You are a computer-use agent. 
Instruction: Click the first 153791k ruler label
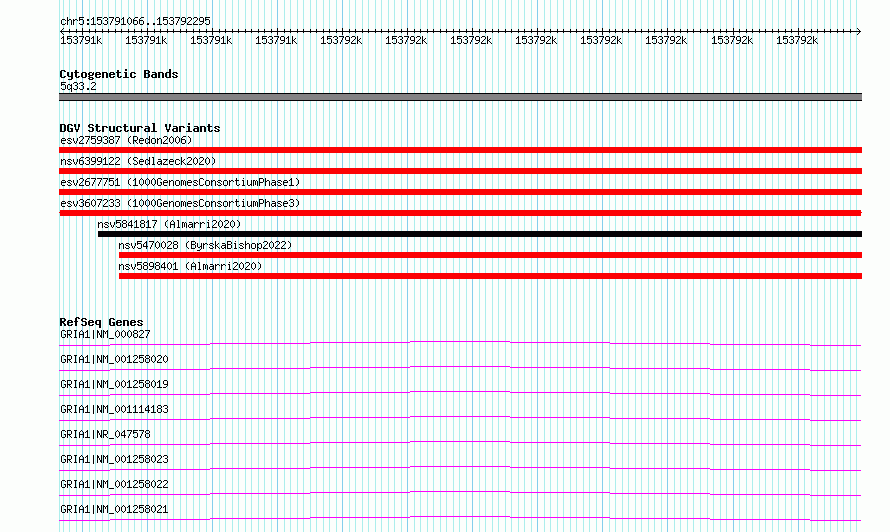[81, 40]
